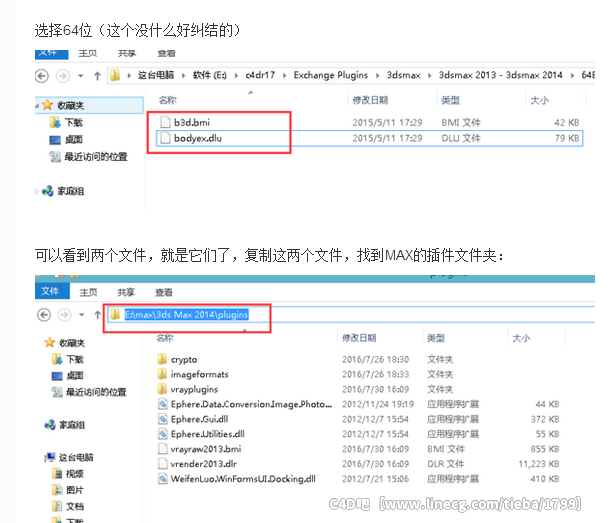Open 主页 tab in upper Explorer window
This screenshot has width=615, height=523.
tap(87, 53)
